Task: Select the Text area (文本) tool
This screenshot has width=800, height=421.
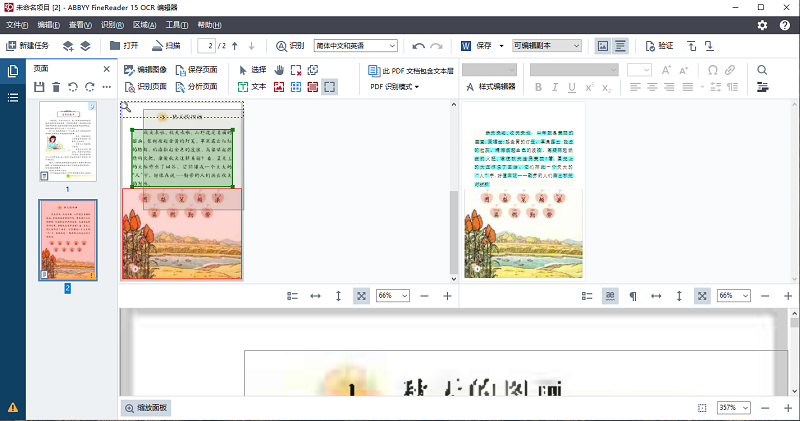Action: [252, 87]
